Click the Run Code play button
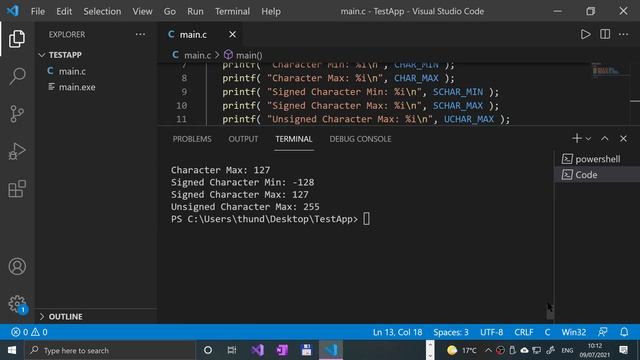 coord(585,34)
